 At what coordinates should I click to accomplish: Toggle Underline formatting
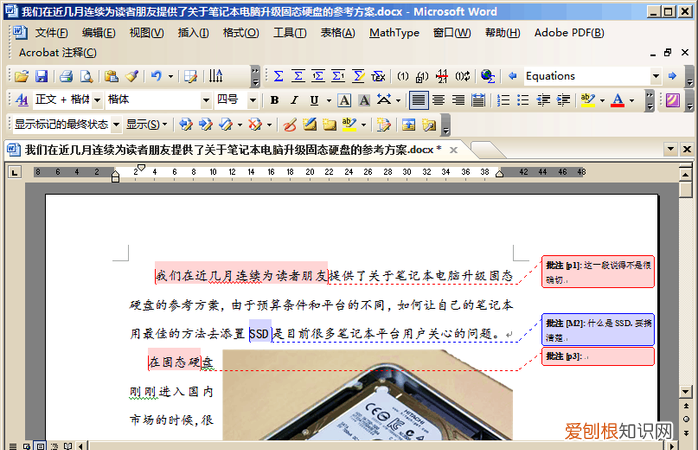click(x=314, y=100)
